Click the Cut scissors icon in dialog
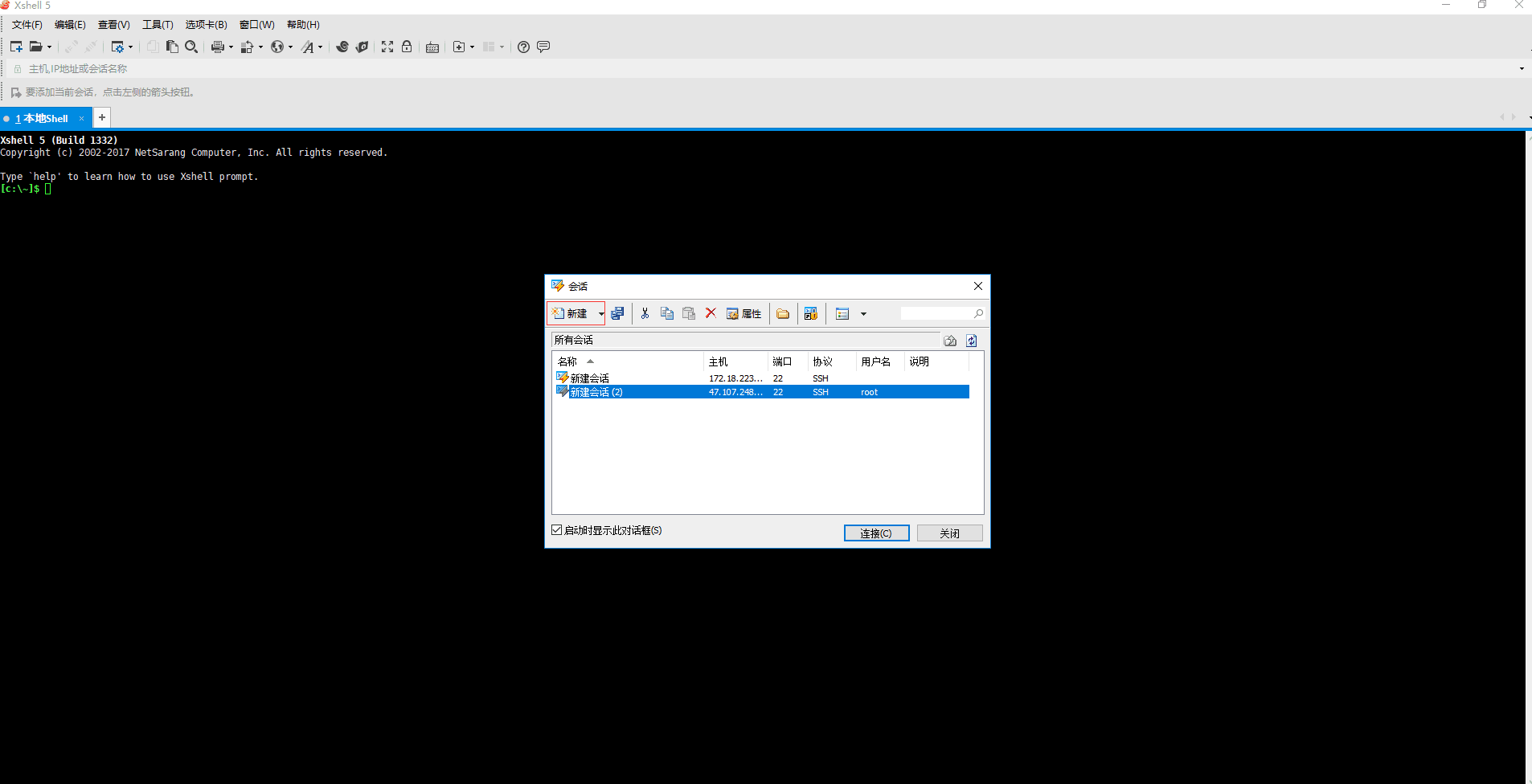 645,313
